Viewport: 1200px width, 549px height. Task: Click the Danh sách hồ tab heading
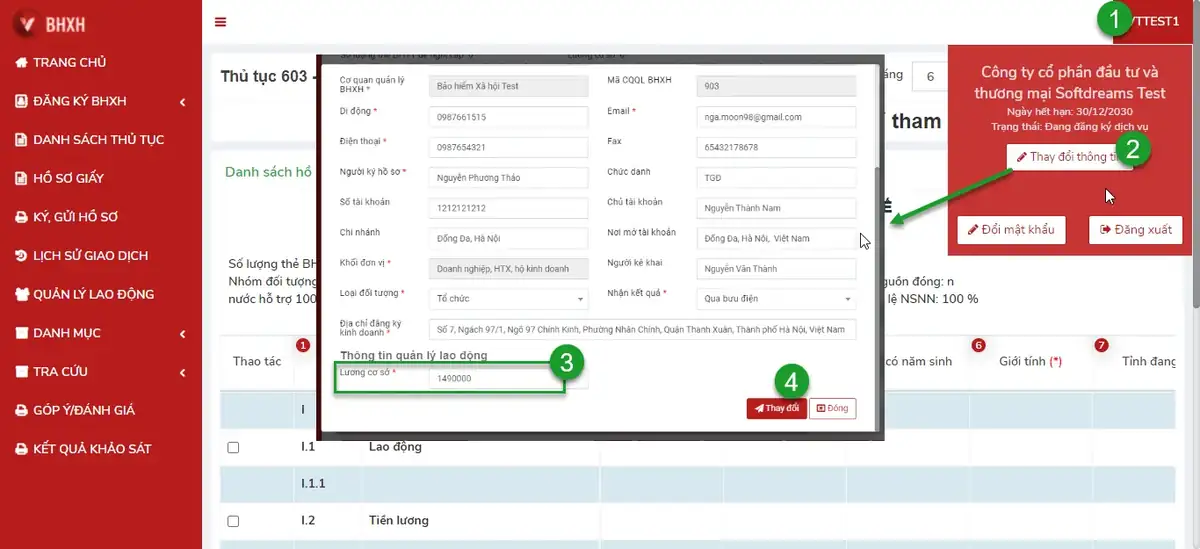coord(267,172)
